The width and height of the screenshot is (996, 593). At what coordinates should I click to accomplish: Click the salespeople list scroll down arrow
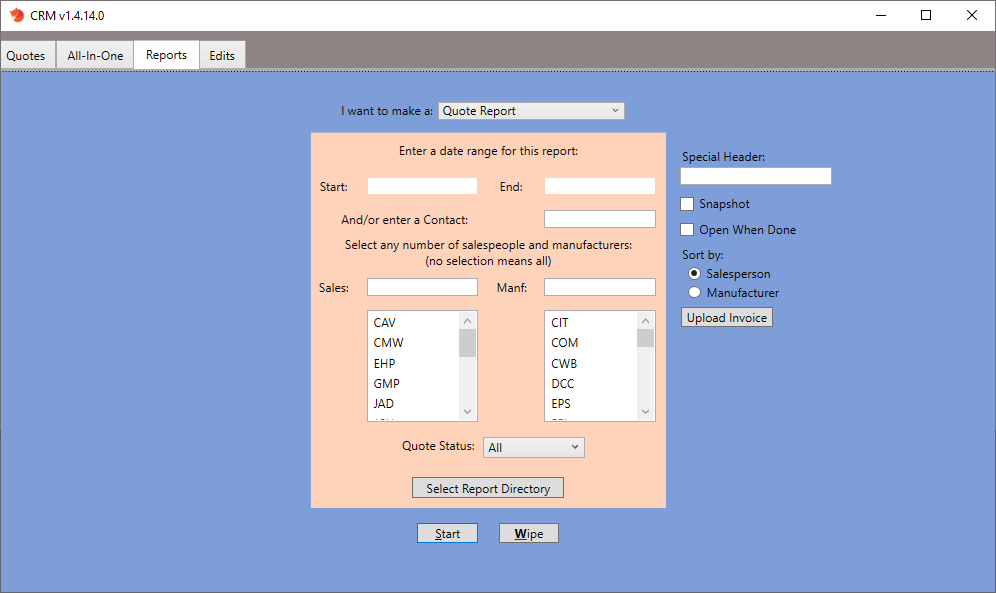point(468,411)
